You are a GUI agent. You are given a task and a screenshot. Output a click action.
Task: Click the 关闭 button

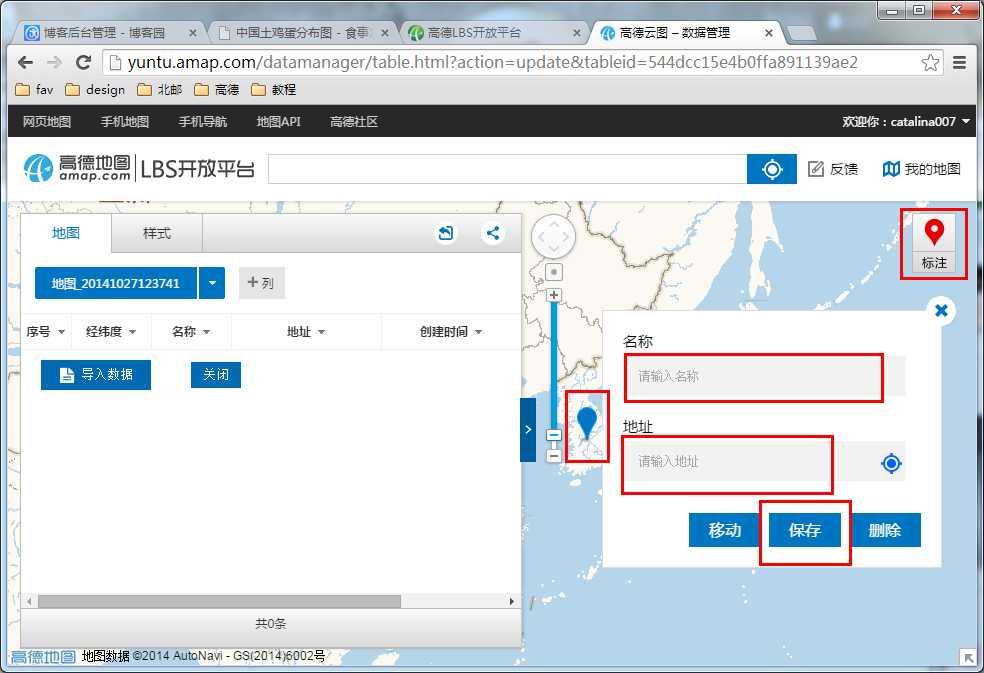tap(216, 375)
